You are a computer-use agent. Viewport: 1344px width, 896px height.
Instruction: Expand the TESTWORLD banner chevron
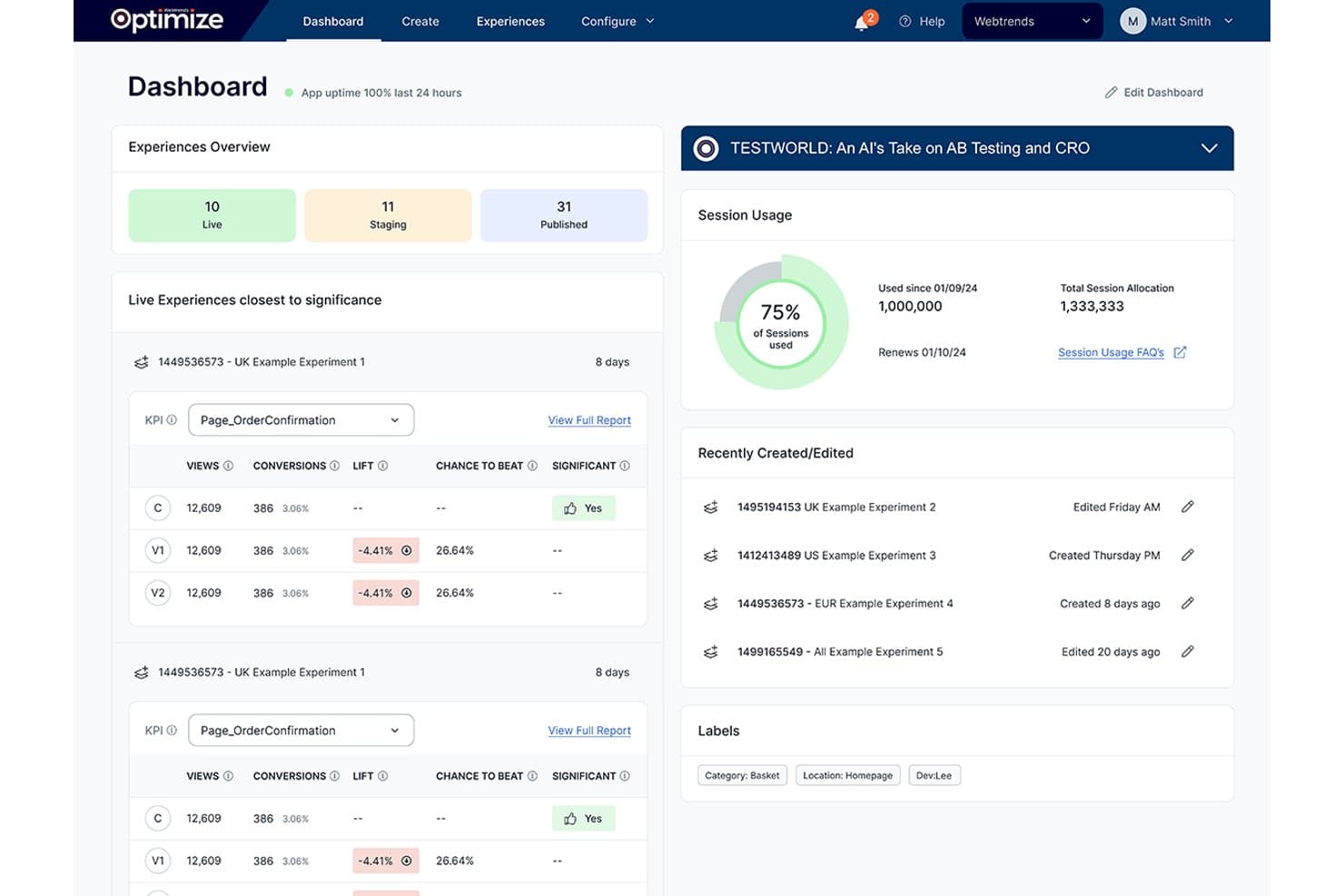(x=1209, y=148)
